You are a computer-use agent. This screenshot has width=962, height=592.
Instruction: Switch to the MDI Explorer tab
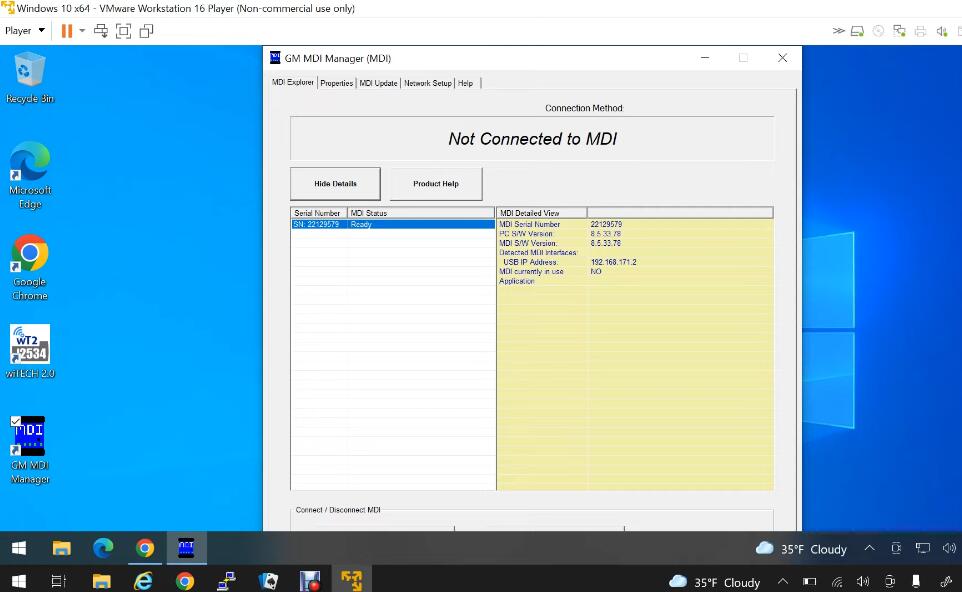tap(293, 82)
